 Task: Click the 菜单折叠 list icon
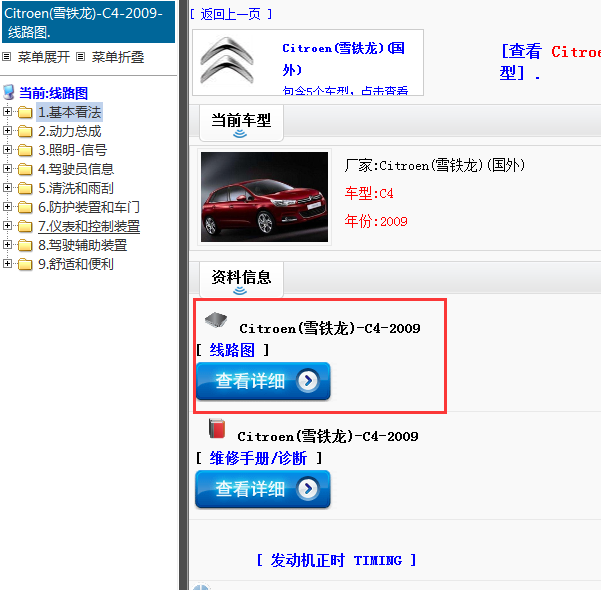[x=80, y=57]
